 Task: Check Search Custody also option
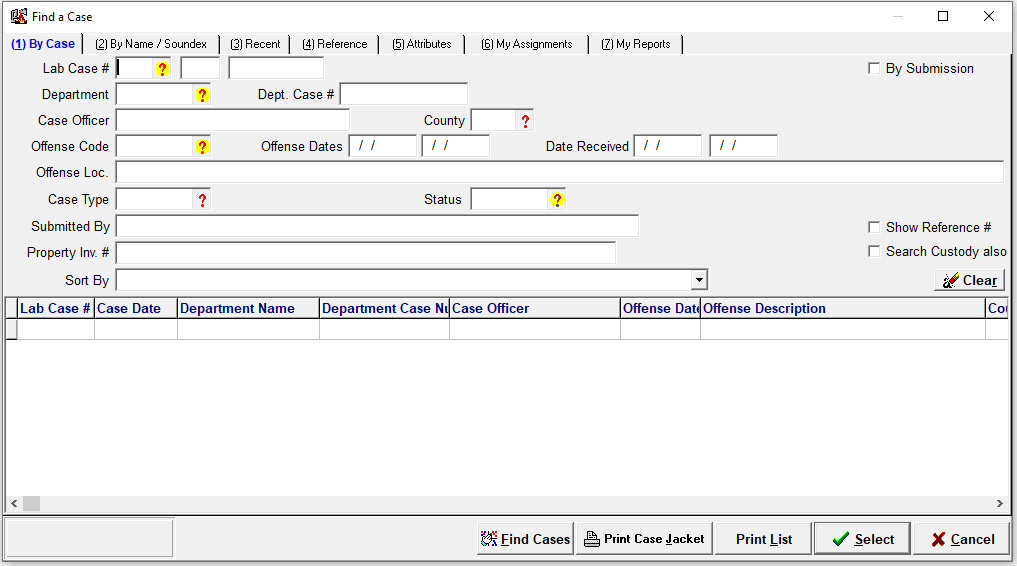coord(874,251)
